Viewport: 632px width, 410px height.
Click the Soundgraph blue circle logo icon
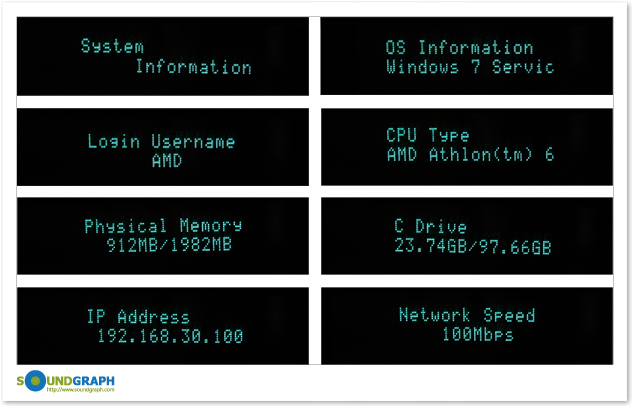[35, 381]
